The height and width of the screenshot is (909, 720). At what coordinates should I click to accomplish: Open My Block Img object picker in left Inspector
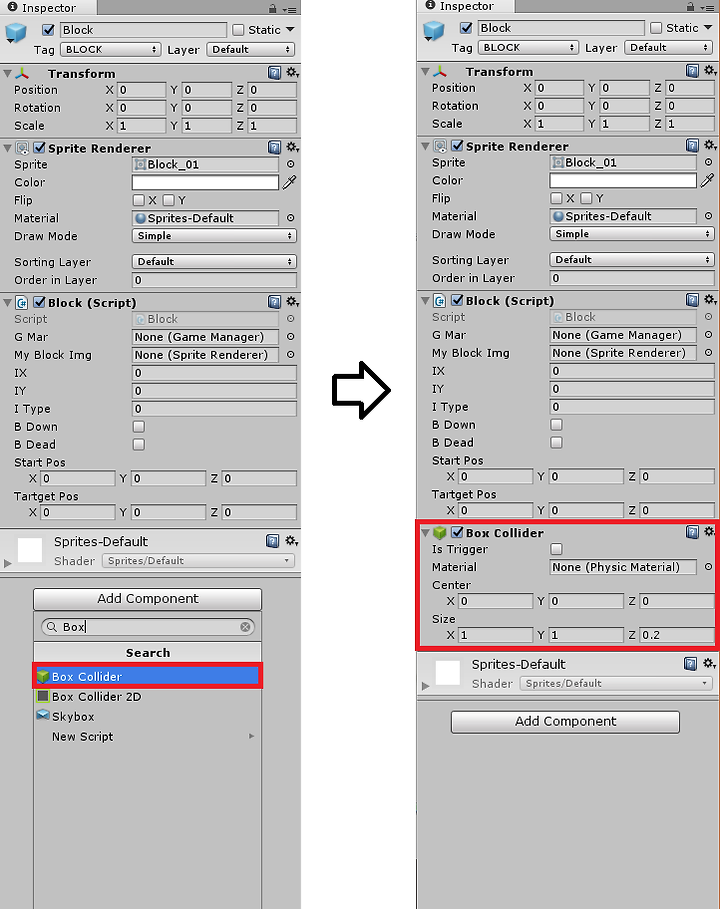290,355
